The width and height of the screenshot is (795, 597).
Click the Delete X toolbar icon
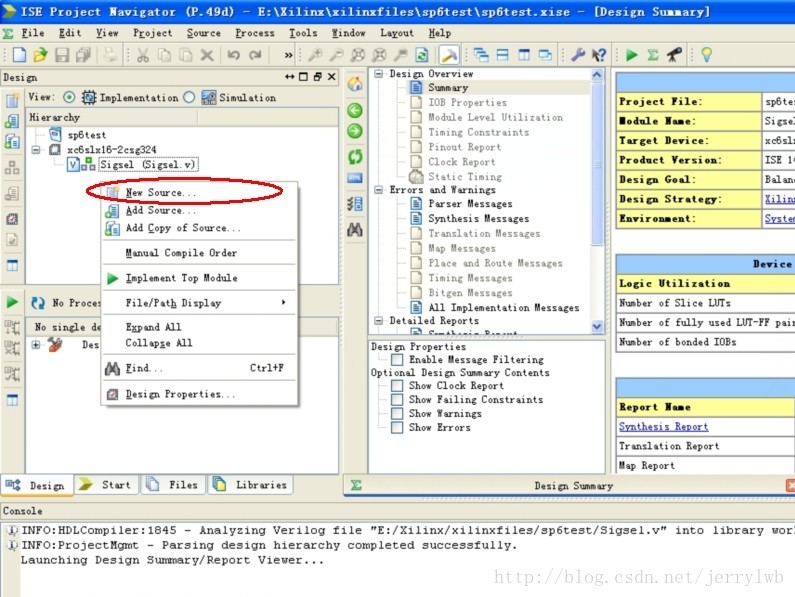tap(207, 55)
